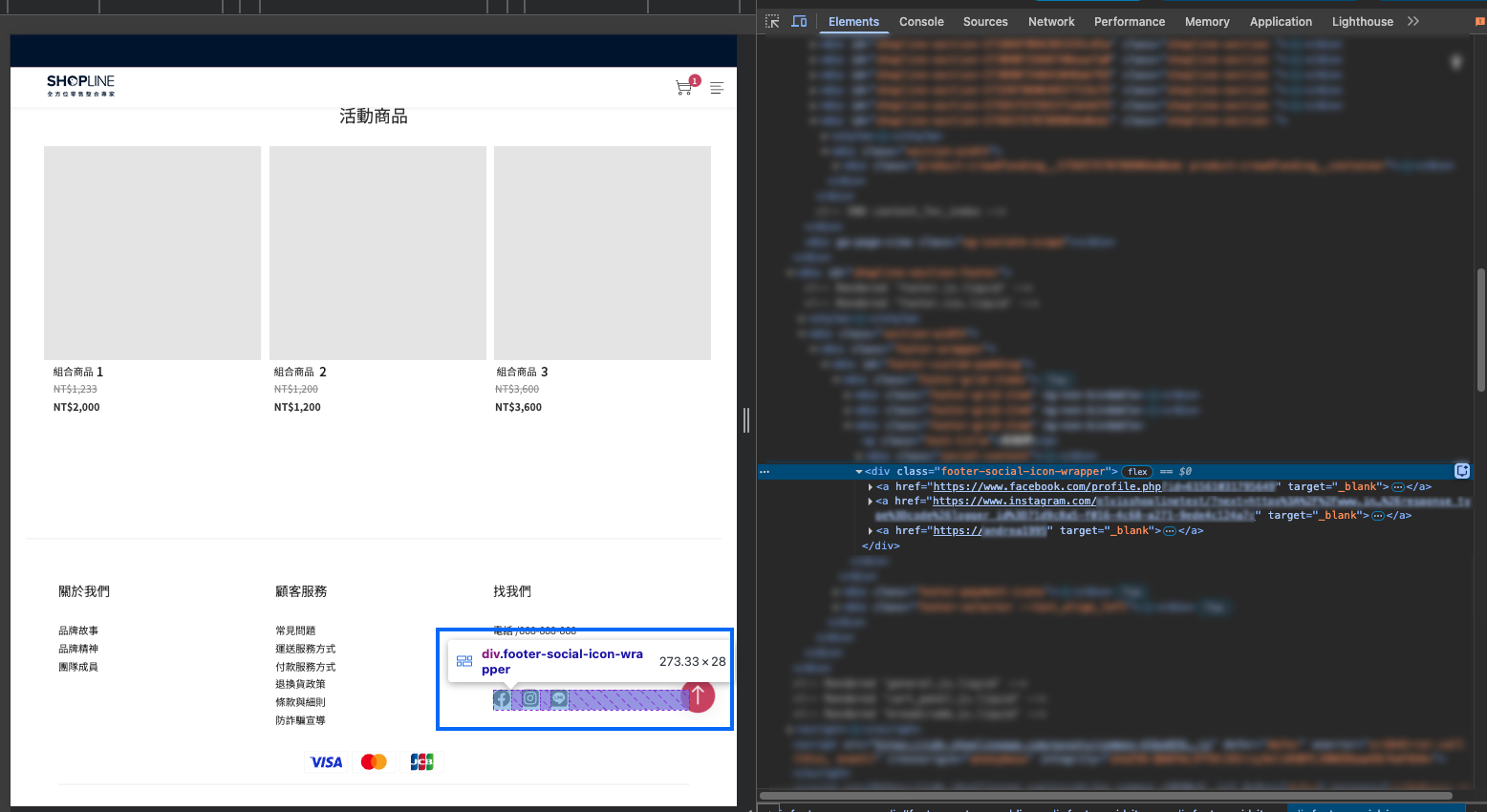Expand the facebook.com anchor node
This screenshot has height=812, width=1487.
pos(871,487)
